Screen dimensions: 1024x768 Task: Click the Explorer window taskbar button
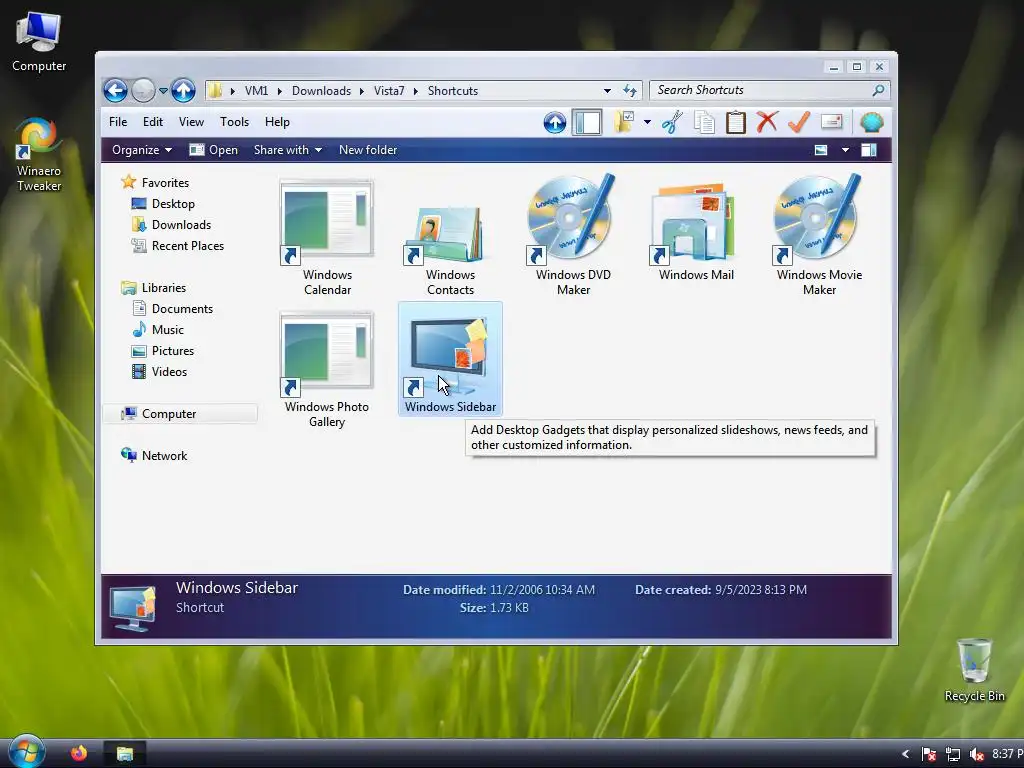[125, 754]
